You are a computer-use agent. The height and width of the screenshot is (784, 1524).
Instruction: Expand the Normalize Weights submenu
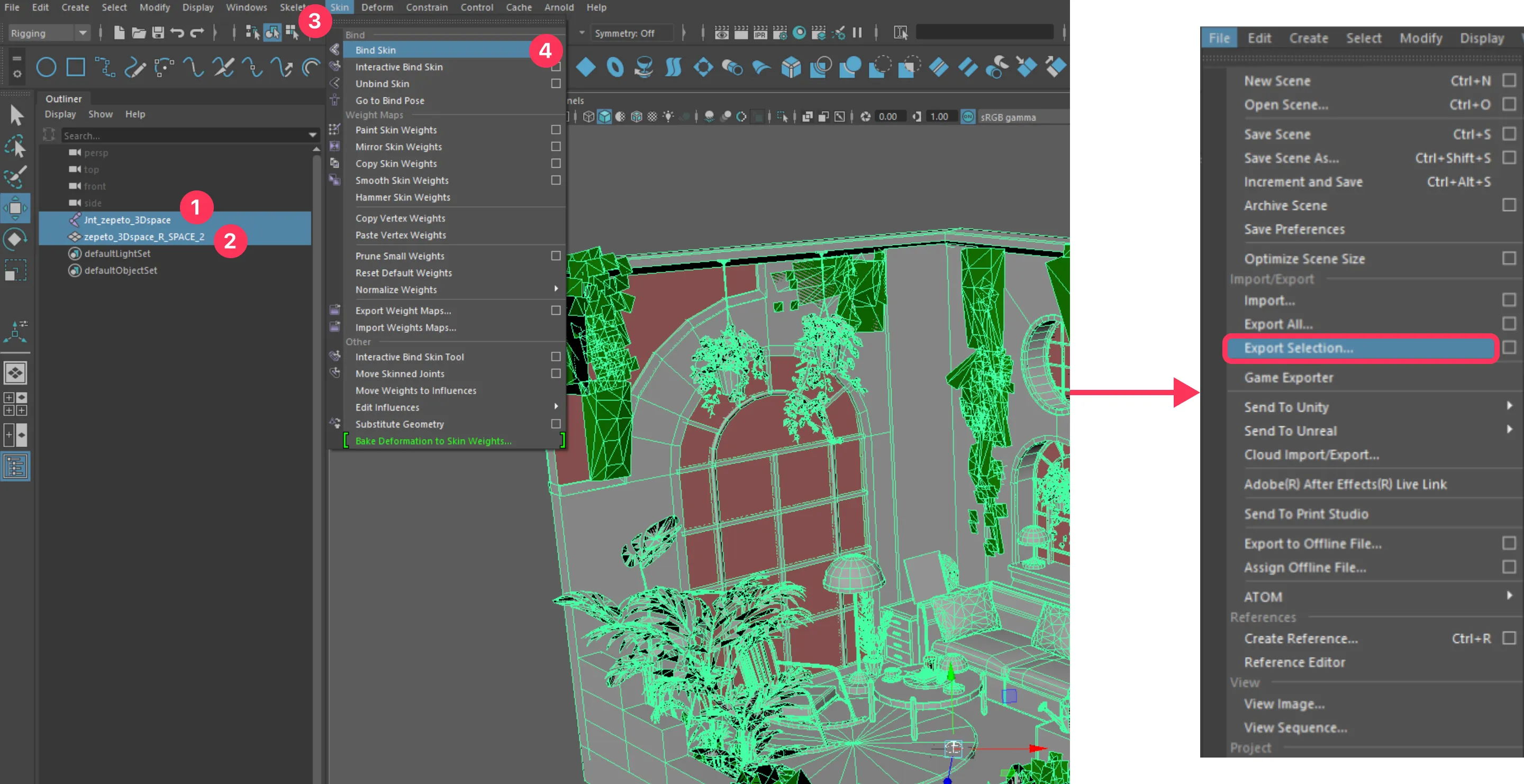[556, 288]
